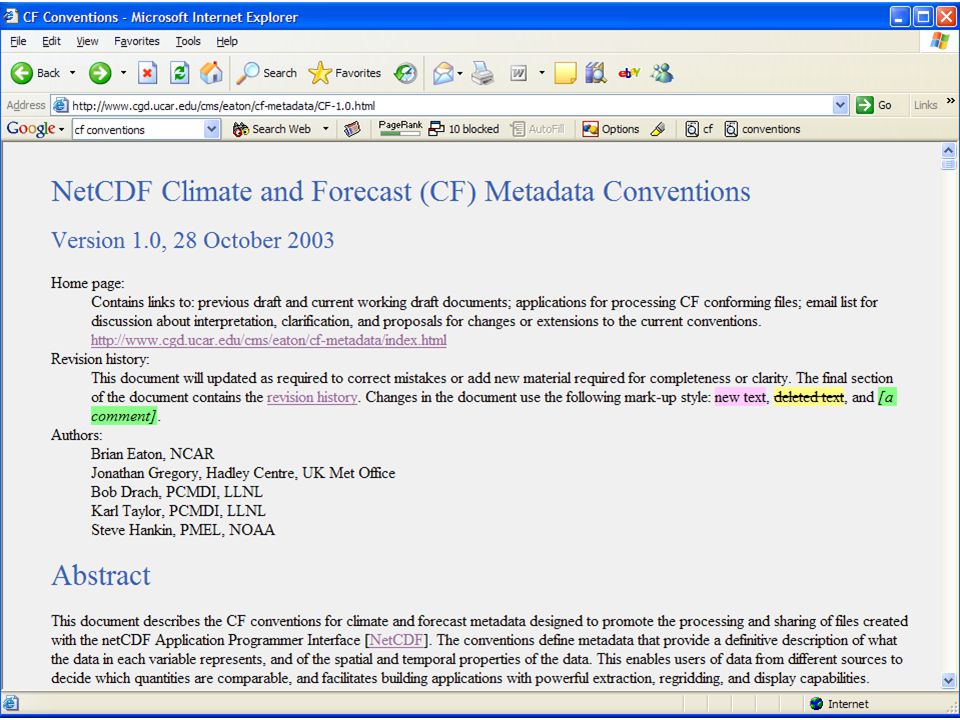Expand the Links toolbar chevron
The image size is (960, 720).
click(x=950, y=101)
